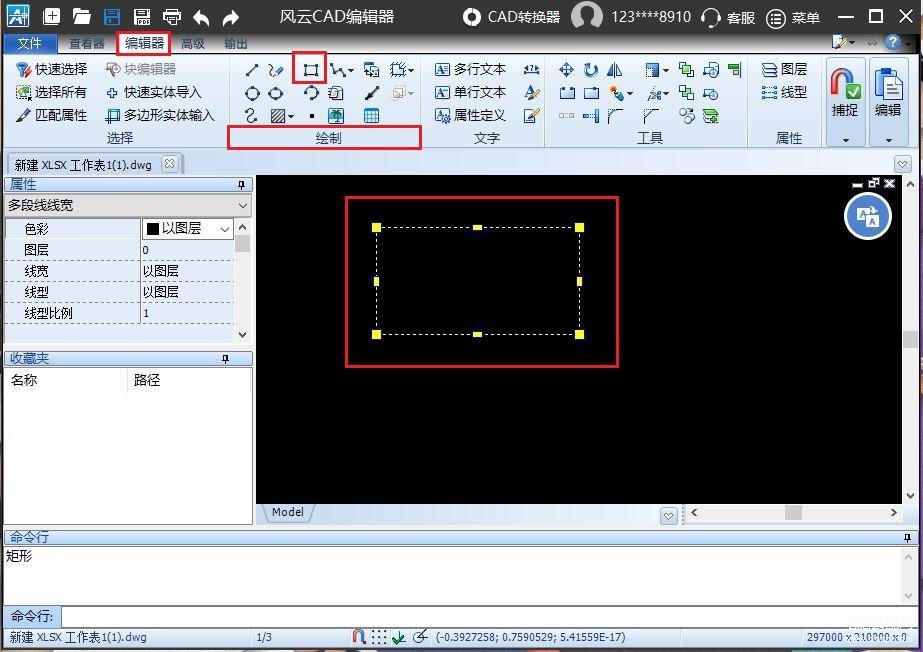The height and width of the screenshot is (652, 923).
Task: Expand the Polyline tool dropdown arrow
Action: 351,71
